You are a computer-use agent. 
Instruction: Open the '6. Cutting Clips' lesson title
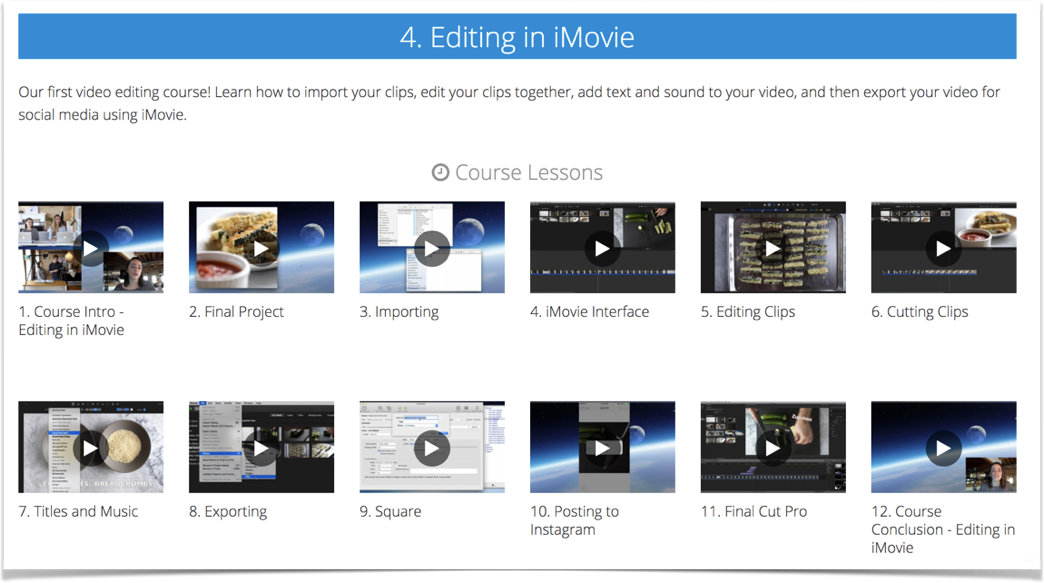pos(919,312)
